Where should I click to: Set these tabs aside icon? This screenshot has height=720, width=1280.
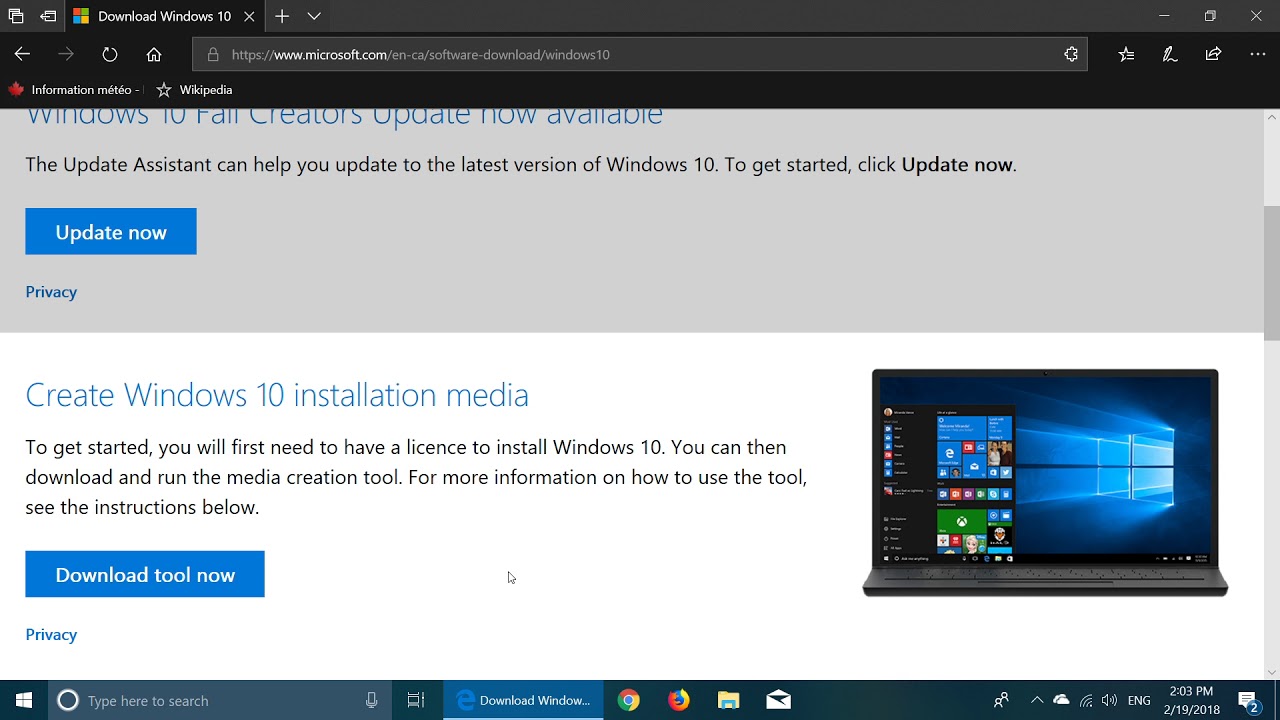48,16
